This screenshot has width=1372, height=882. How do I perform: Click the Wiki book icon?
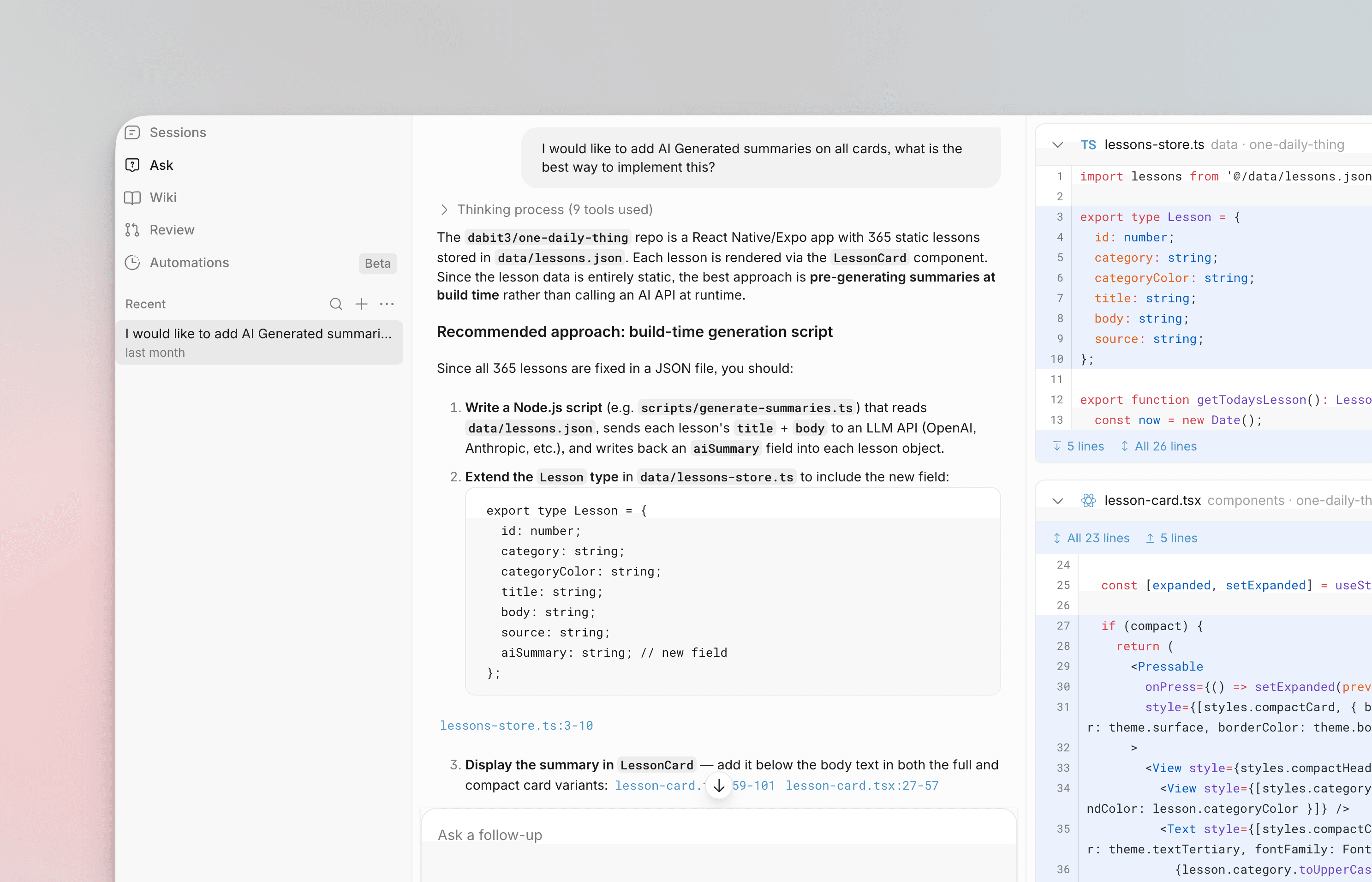[132, 198]
